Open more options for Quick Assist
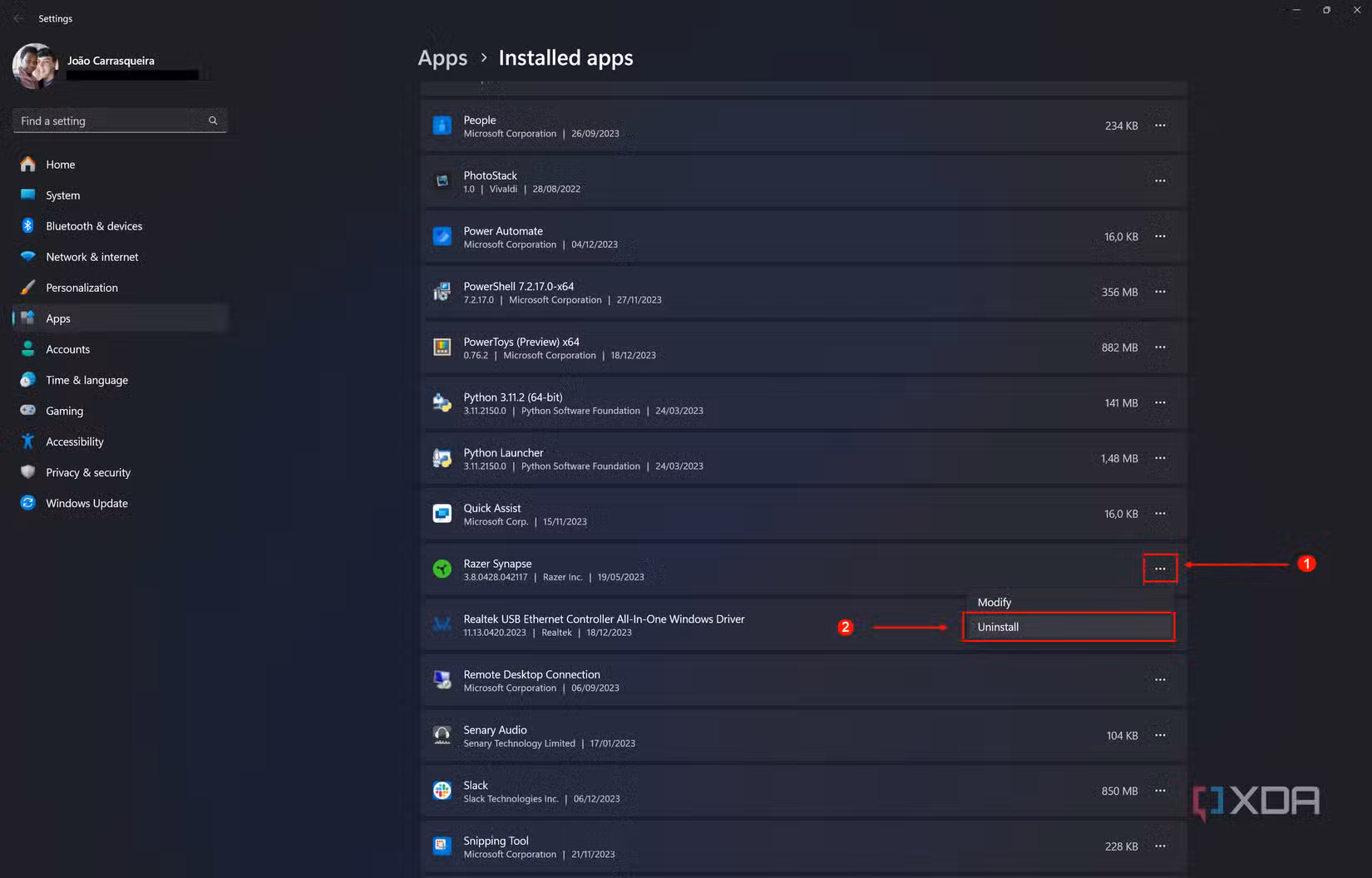This screenshot has width=1372, height=878. 1160,513
